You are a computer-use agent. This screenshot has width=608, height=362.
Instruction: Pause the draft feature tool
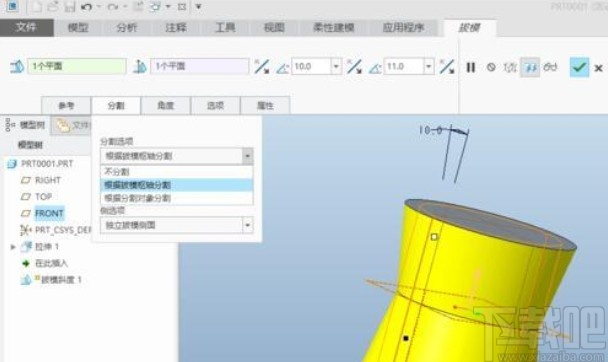[x=471, y=67]
